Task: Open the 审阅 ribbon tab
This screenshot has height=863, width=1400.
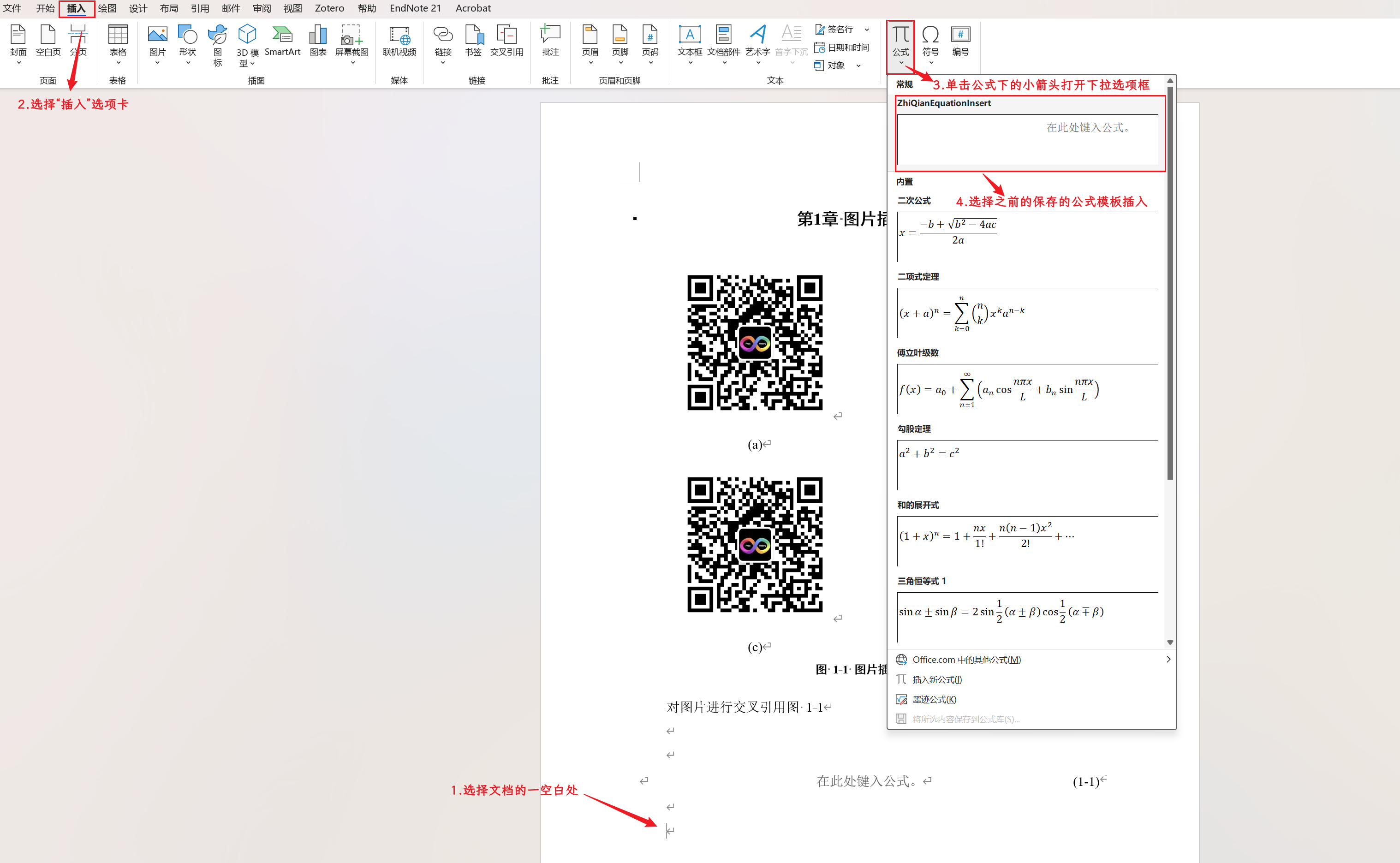Action: pyautogui.click(x=262, y=9)
